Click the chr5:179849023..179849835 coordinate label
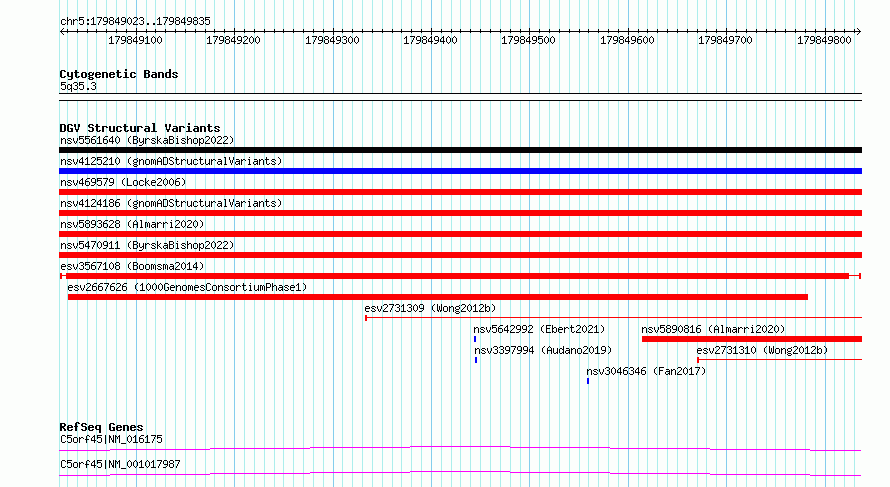Image resolution: width=890 pixels, height=487 pixels. tap(135, 21)
